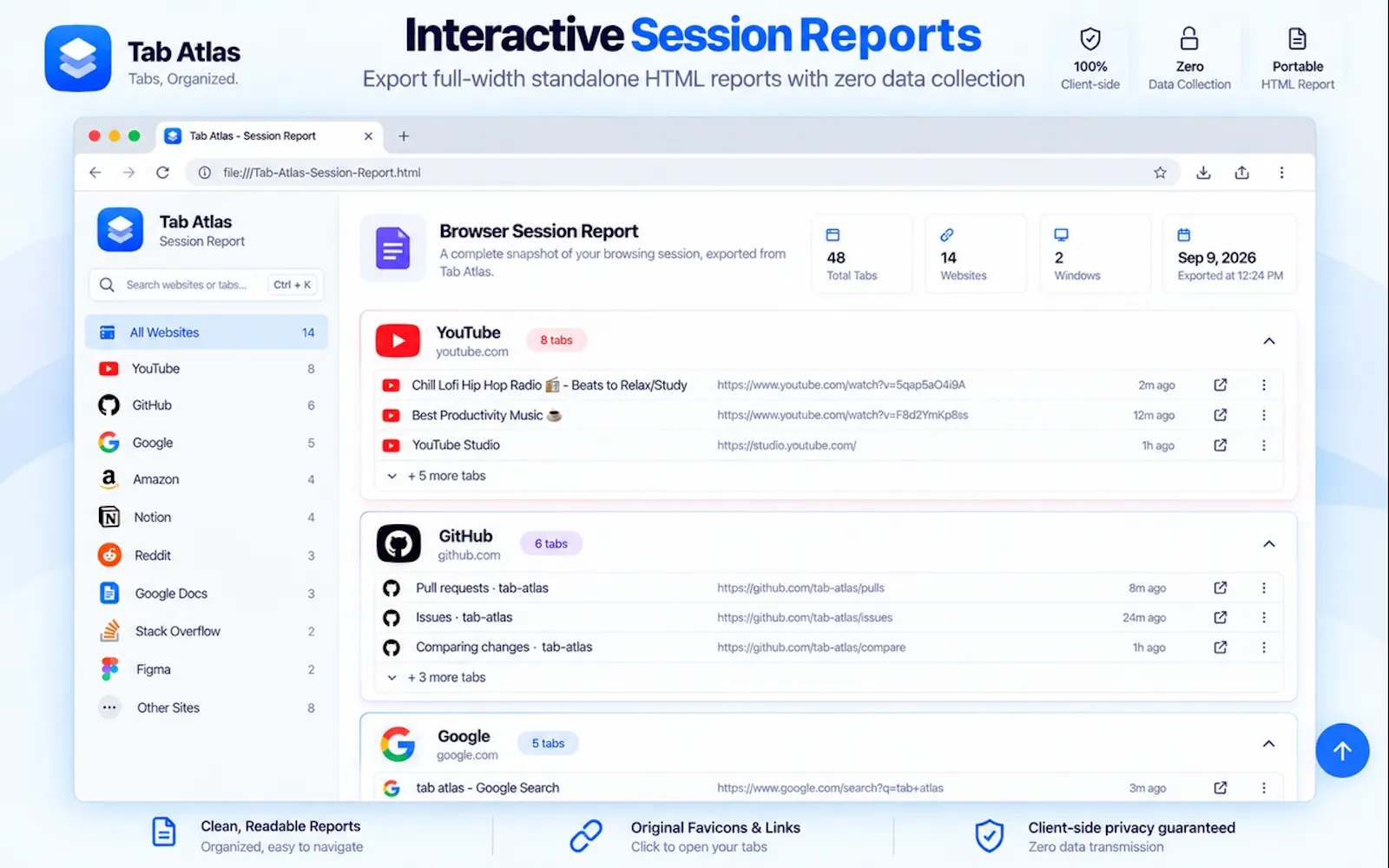The image size is (1389, 868).
Task: Open Issues row external link icon
Action: pyautogui.click(x=1220, y=617)
